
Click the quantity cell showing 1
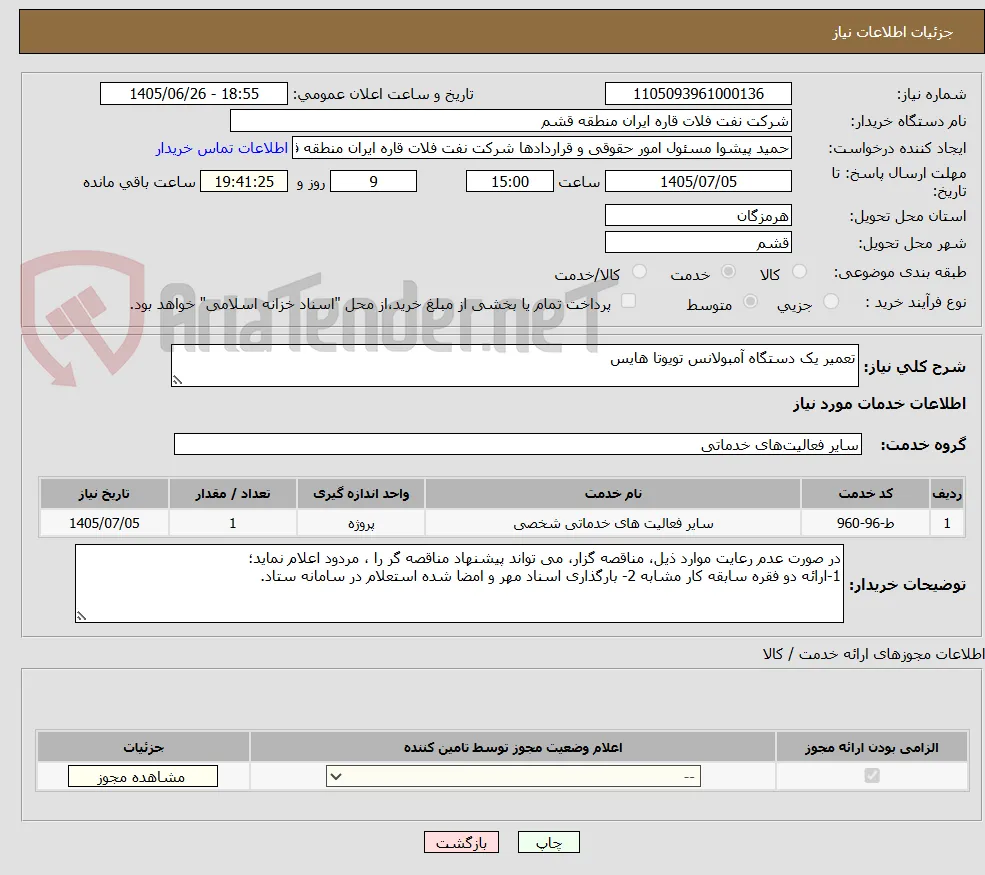click(232, 523)
